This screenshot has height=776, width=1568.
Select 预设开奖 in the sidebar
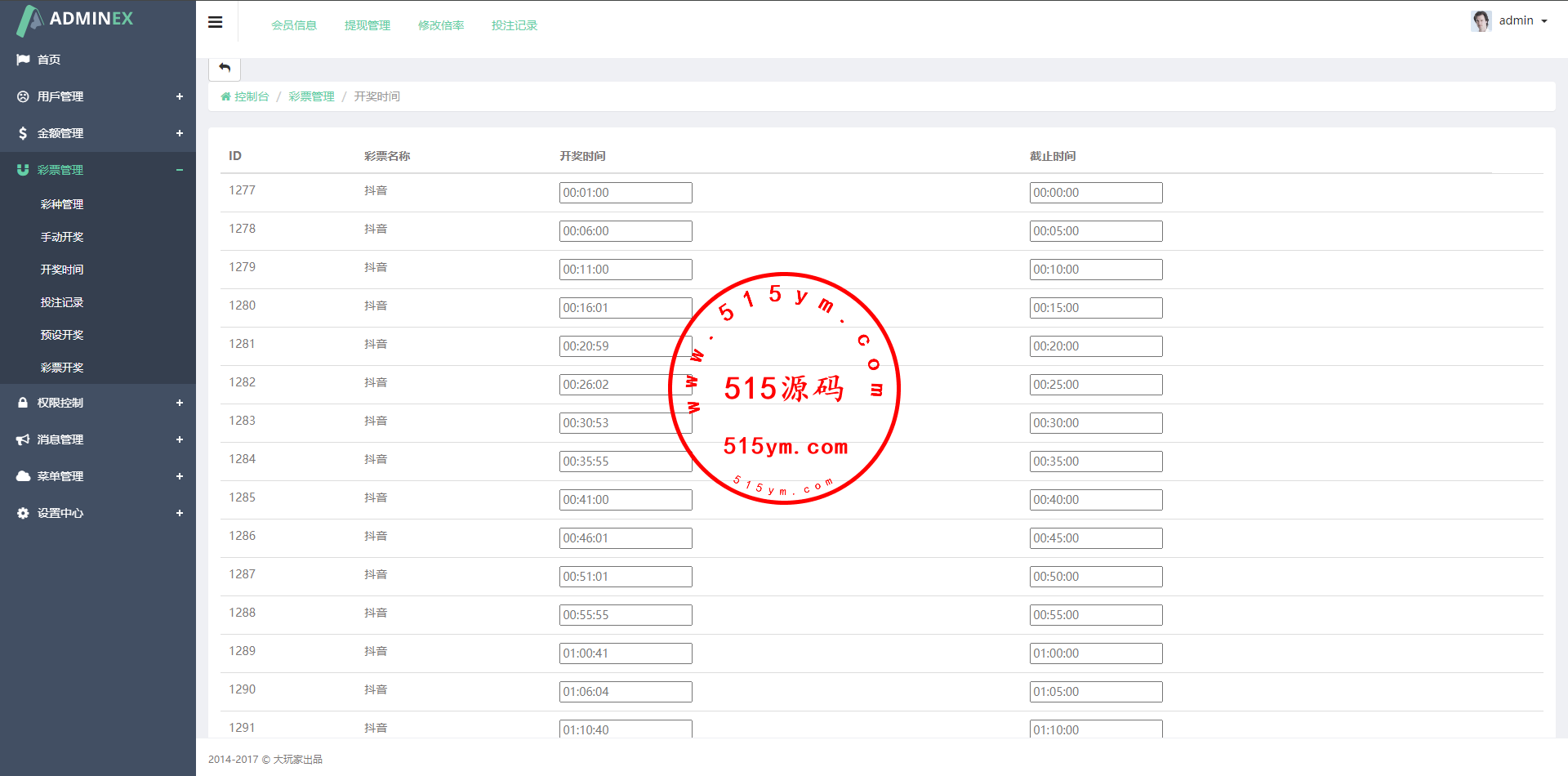[x=62, y=335]
